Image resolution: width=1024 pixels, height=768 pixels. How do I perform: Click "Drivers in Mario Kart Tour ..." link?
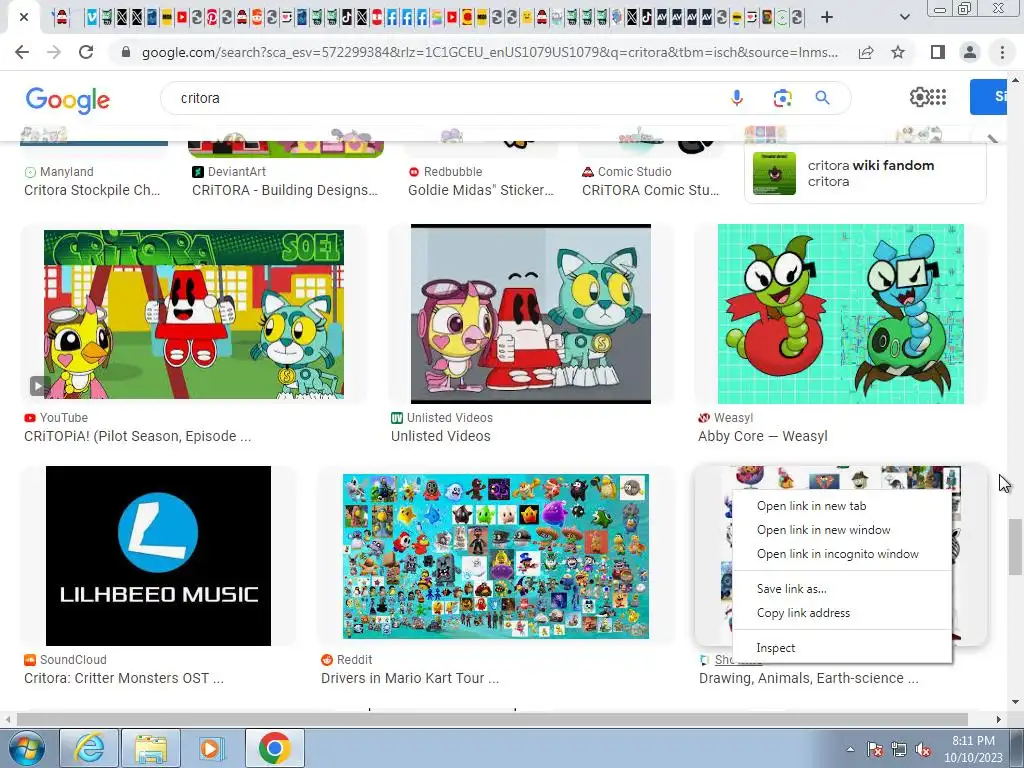tap(409, 679)
